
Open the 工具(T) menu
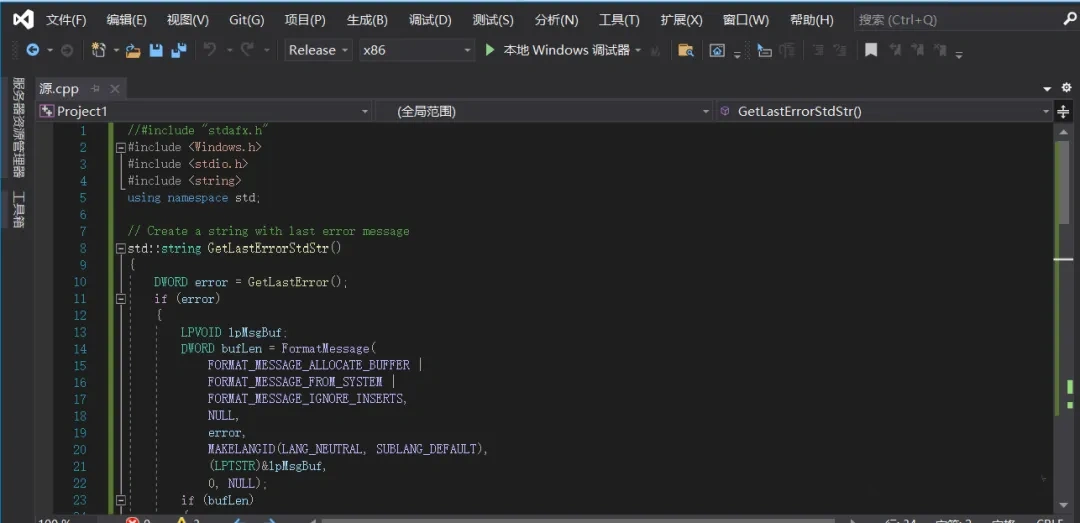coord(619,20)
